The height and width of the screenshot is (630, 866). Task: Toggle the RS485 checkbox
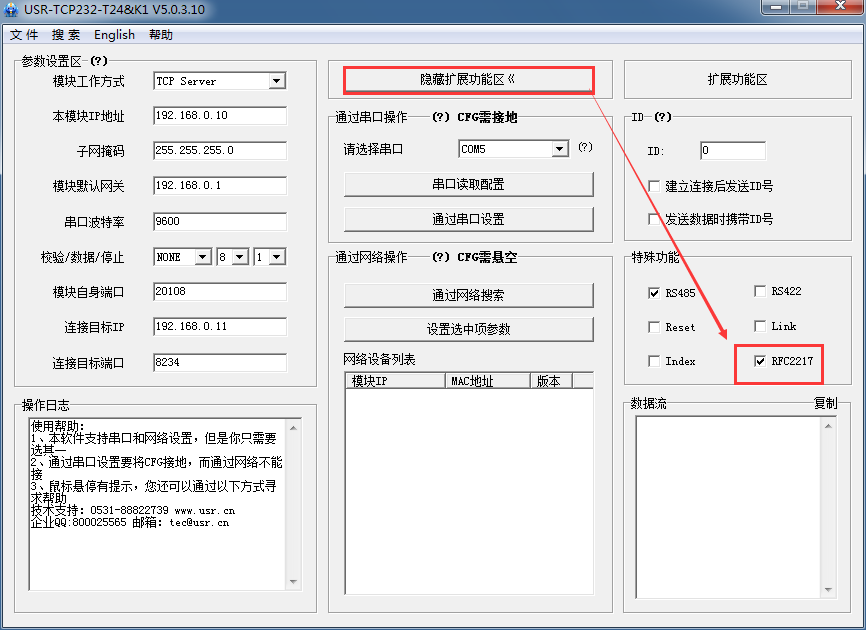pos(655,293)
